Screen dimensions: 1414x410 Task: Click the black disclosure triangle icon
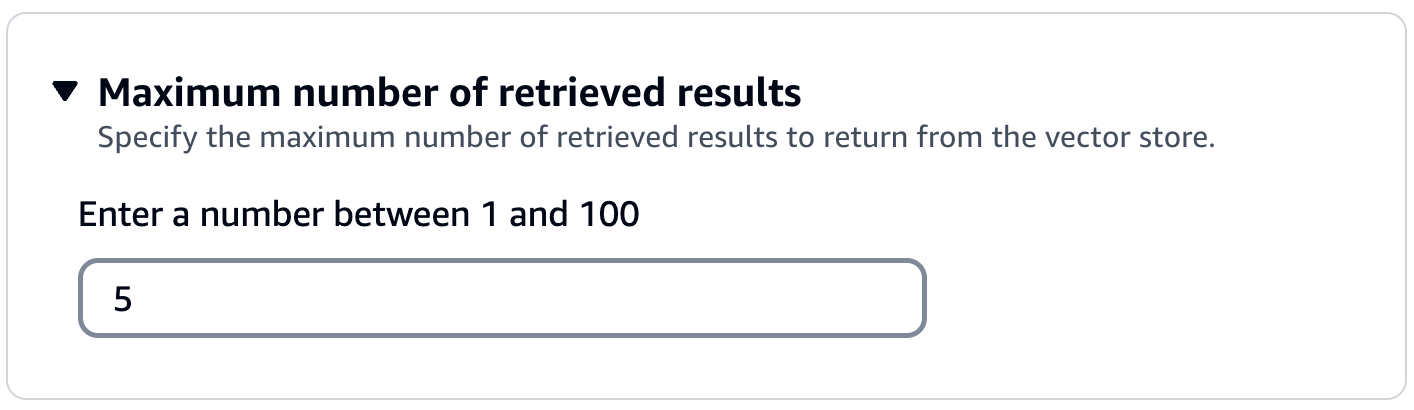[x=65, y=93]
